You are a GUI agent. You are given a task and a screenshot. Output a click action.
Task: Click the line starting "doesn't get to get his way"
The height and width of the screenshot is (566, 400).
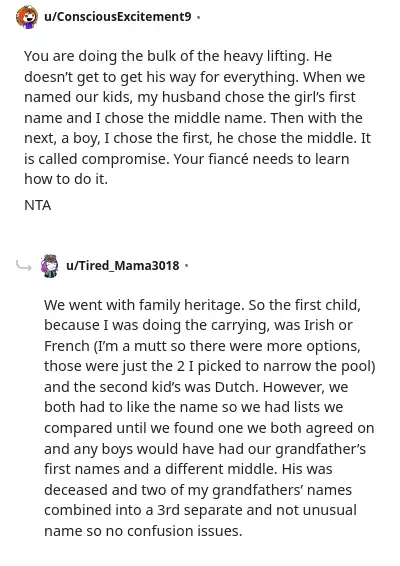point(195,77)
